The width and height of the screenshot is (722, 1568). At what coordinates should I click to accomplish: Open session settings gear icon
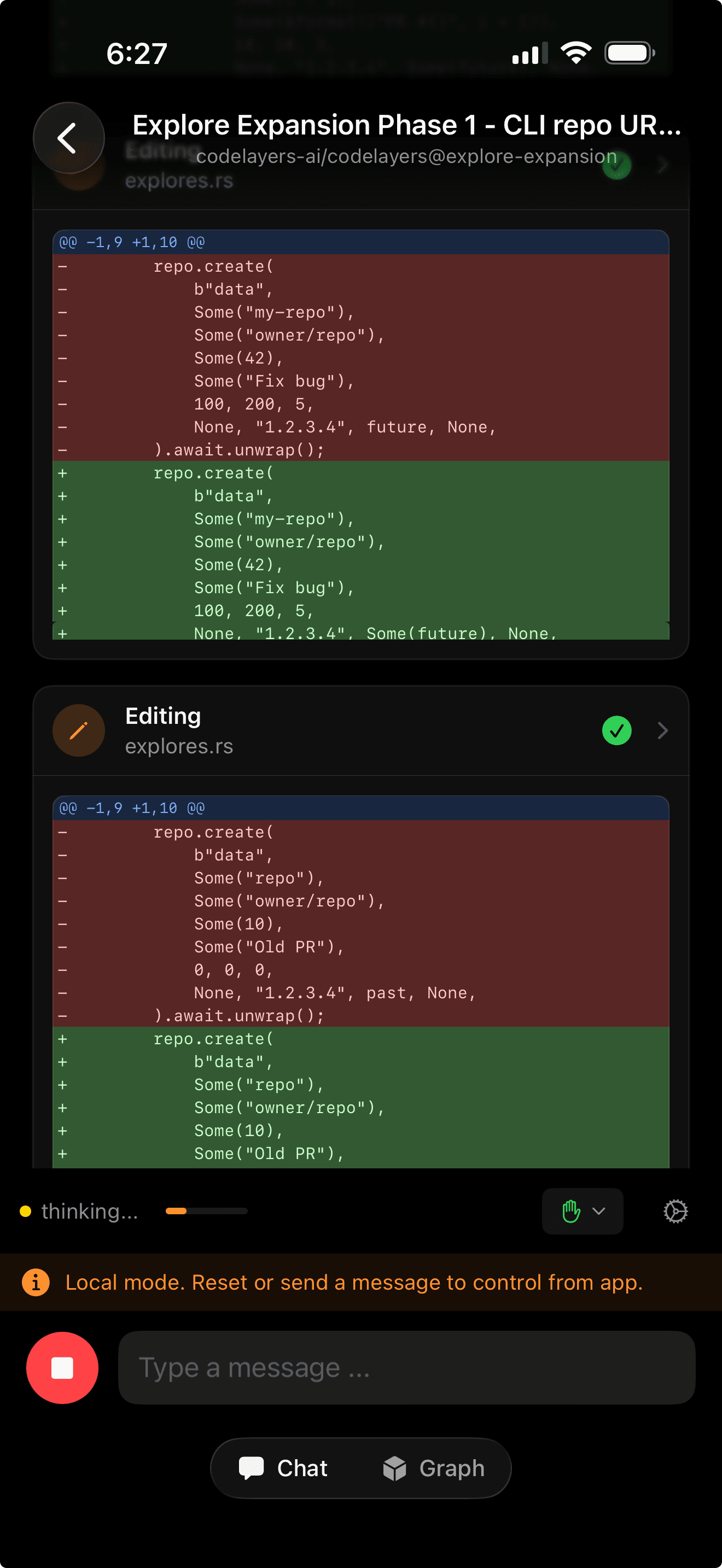(x=675, y=1212)
